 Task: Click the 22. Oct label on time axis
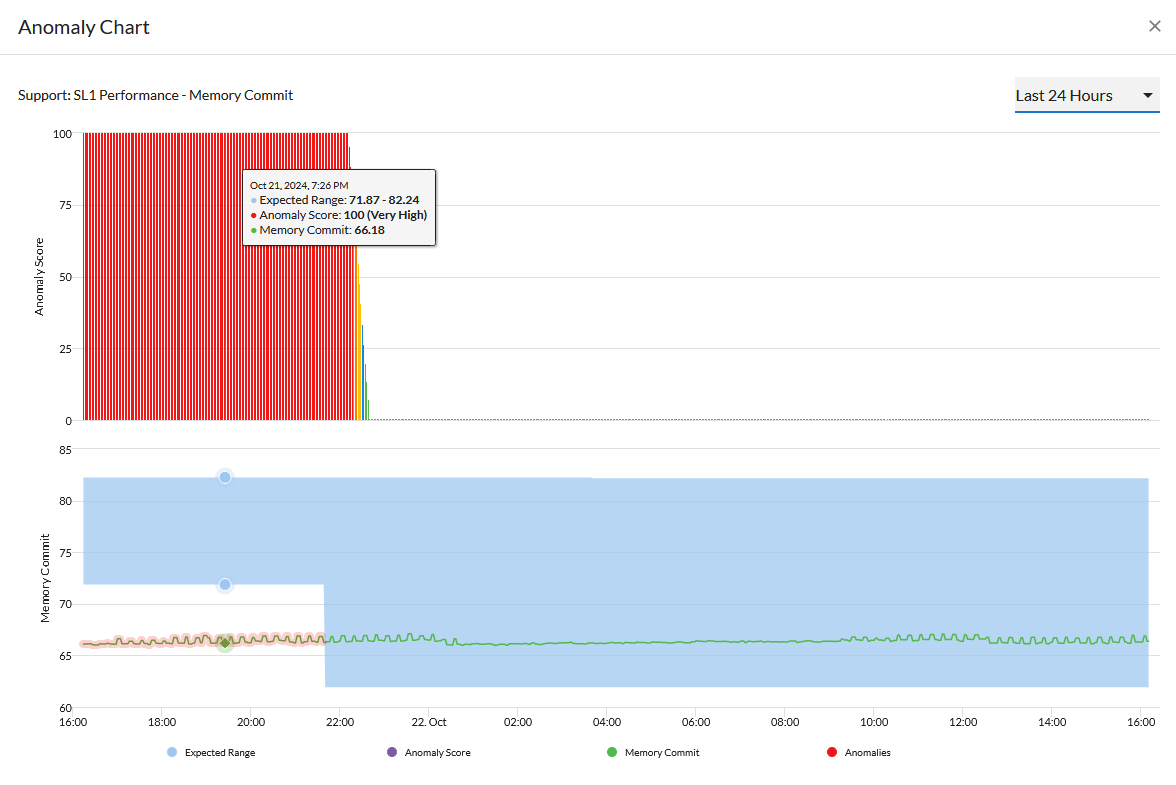(x=428, y=722)
